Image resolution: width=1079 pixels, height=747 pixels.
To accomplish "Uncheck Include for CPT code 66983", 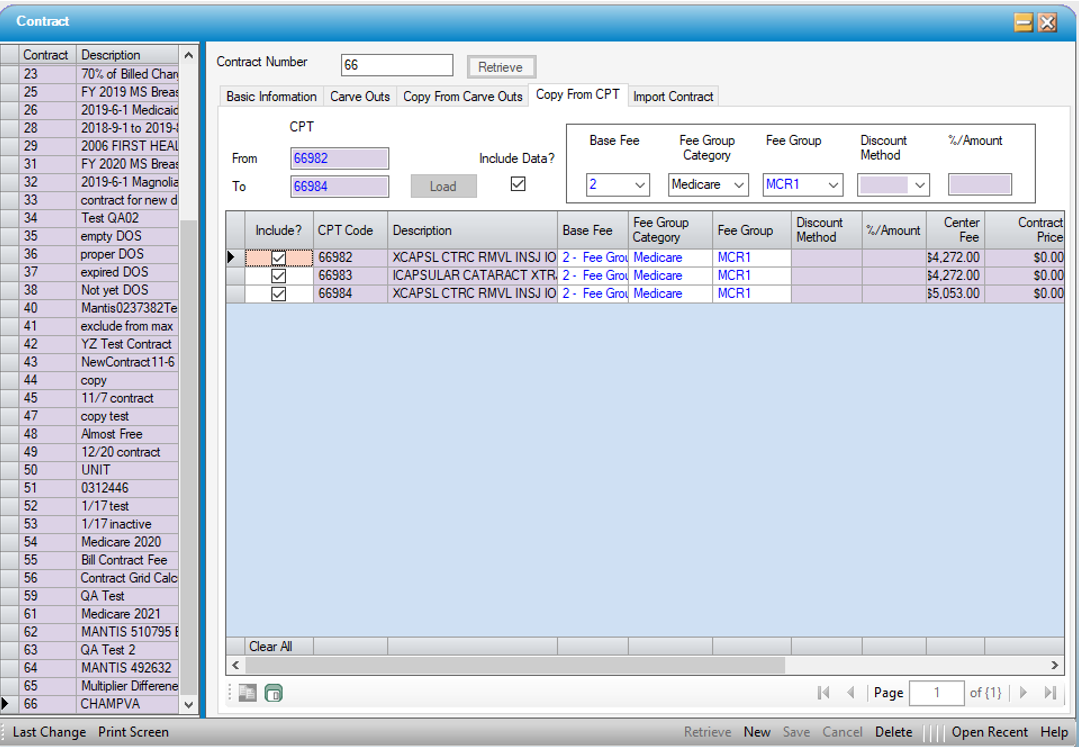I will 279,276.
